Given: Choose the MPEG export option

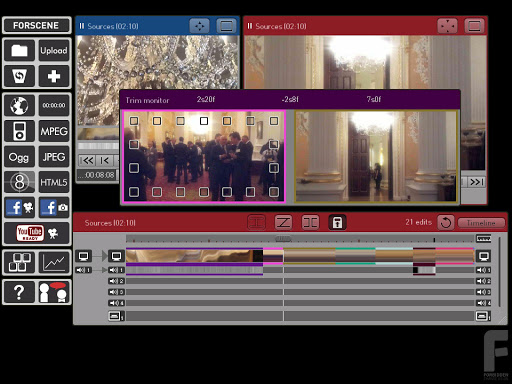Looking at the screenshot, I should (x=54, y=131).
